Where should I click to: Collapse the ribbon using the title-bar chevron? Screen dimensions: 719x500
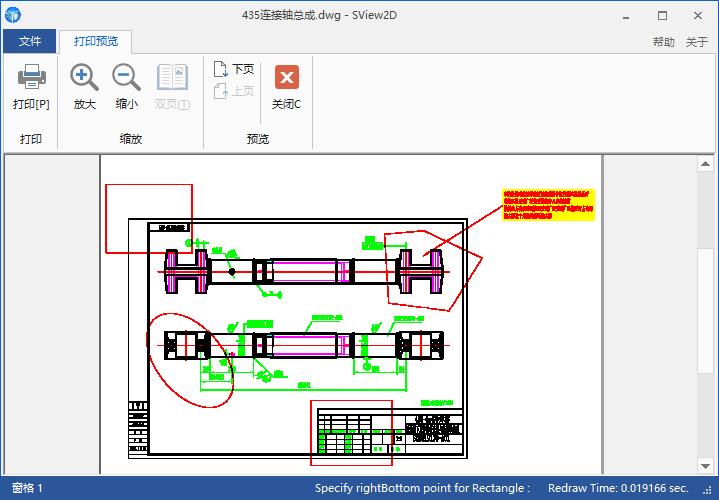click(x=578, y=16)
